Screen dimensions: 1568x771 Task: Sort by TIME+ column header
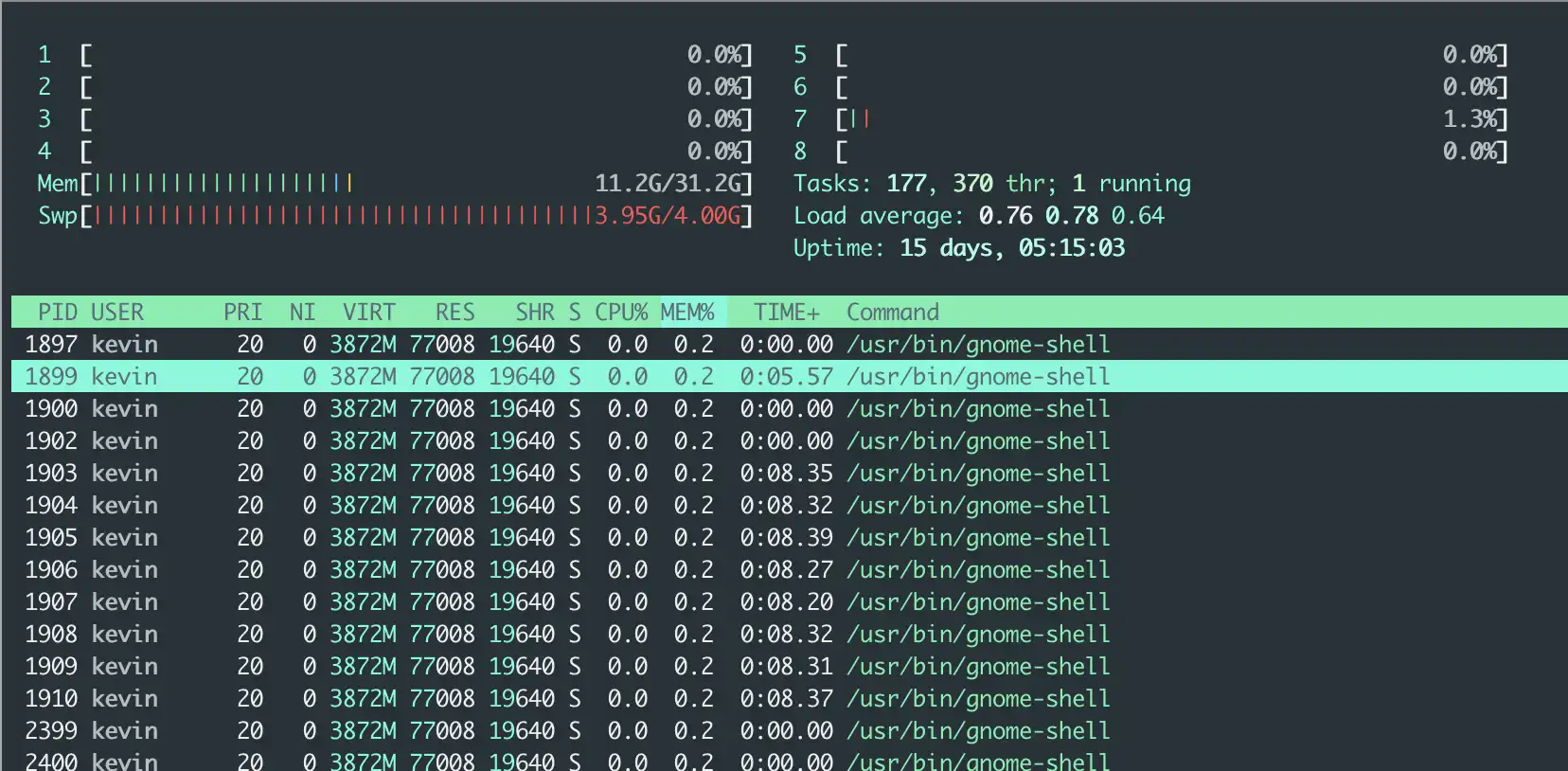coord(787,313)
